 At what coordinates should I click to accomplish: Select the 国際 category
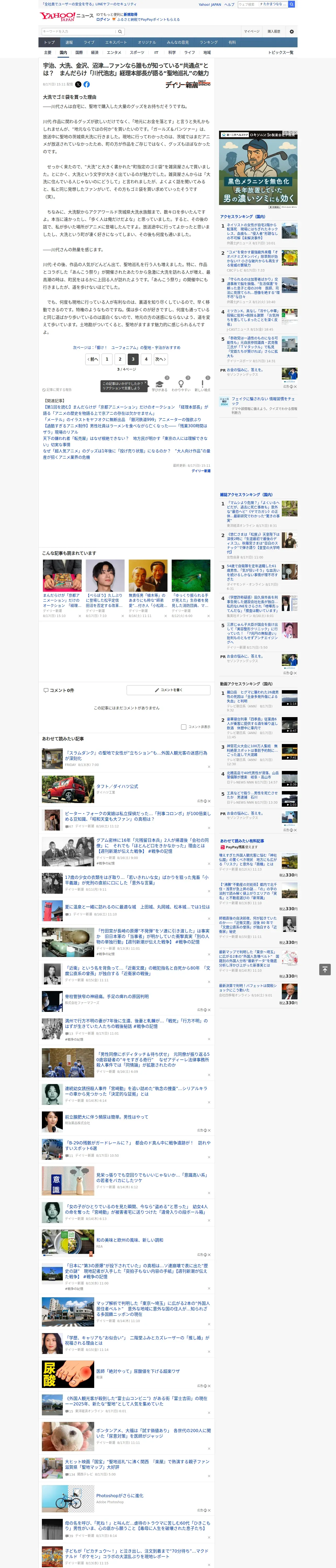tap(79, 52)
